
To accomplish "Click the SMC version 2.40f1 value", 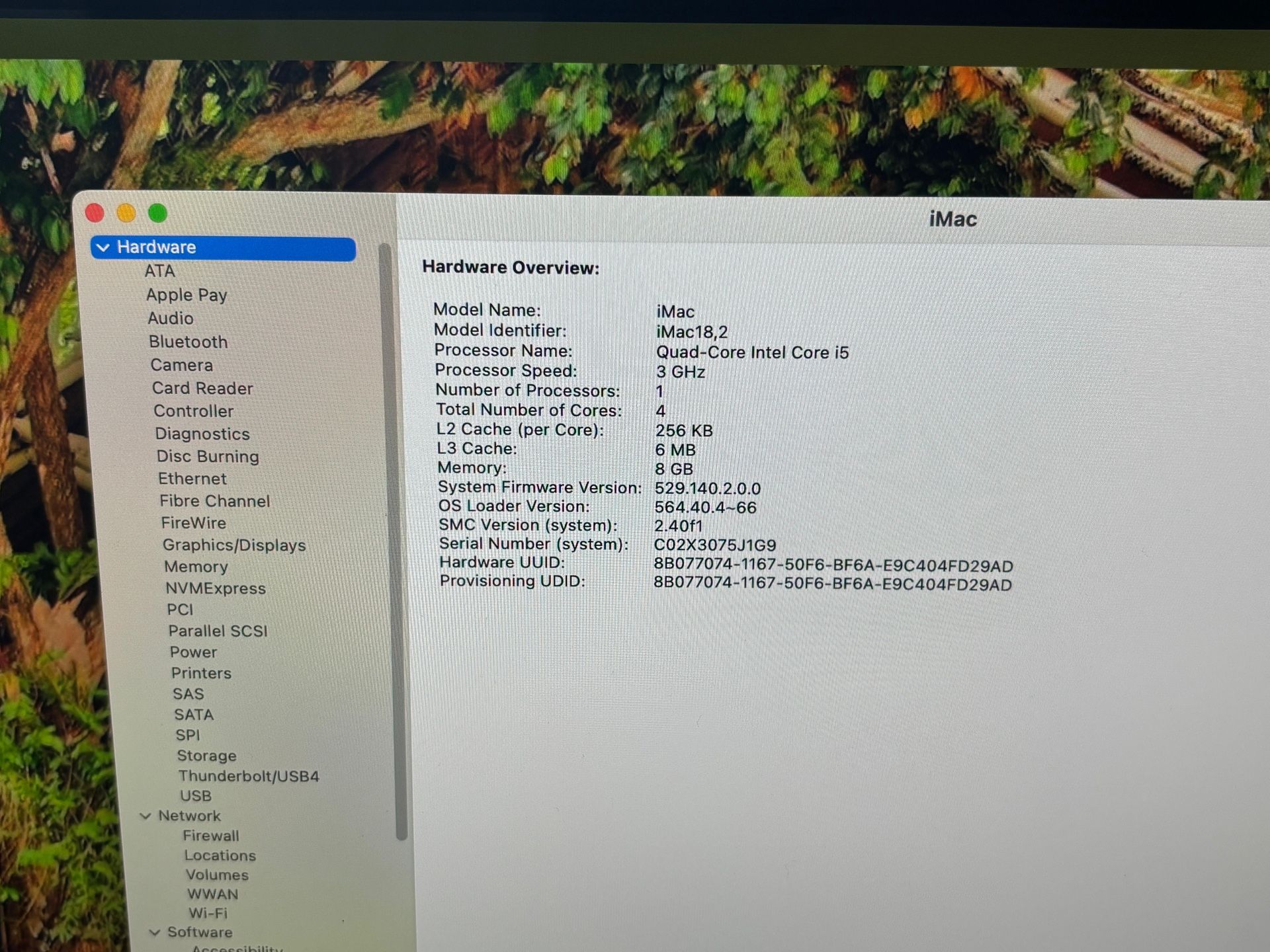I will (679, 526).
